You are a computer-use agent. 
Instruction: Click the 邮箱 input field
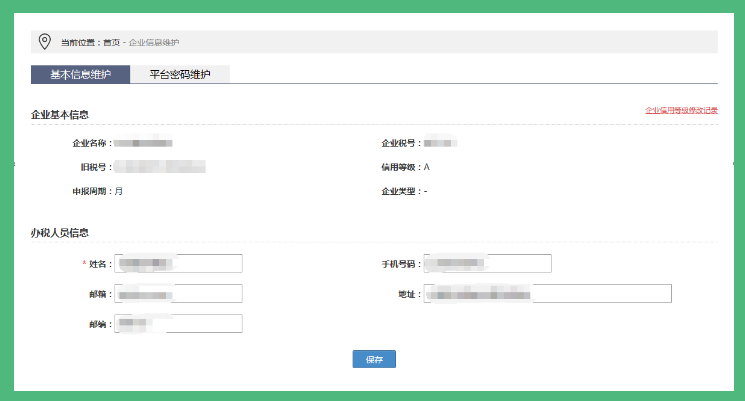(x=178, y=294)
